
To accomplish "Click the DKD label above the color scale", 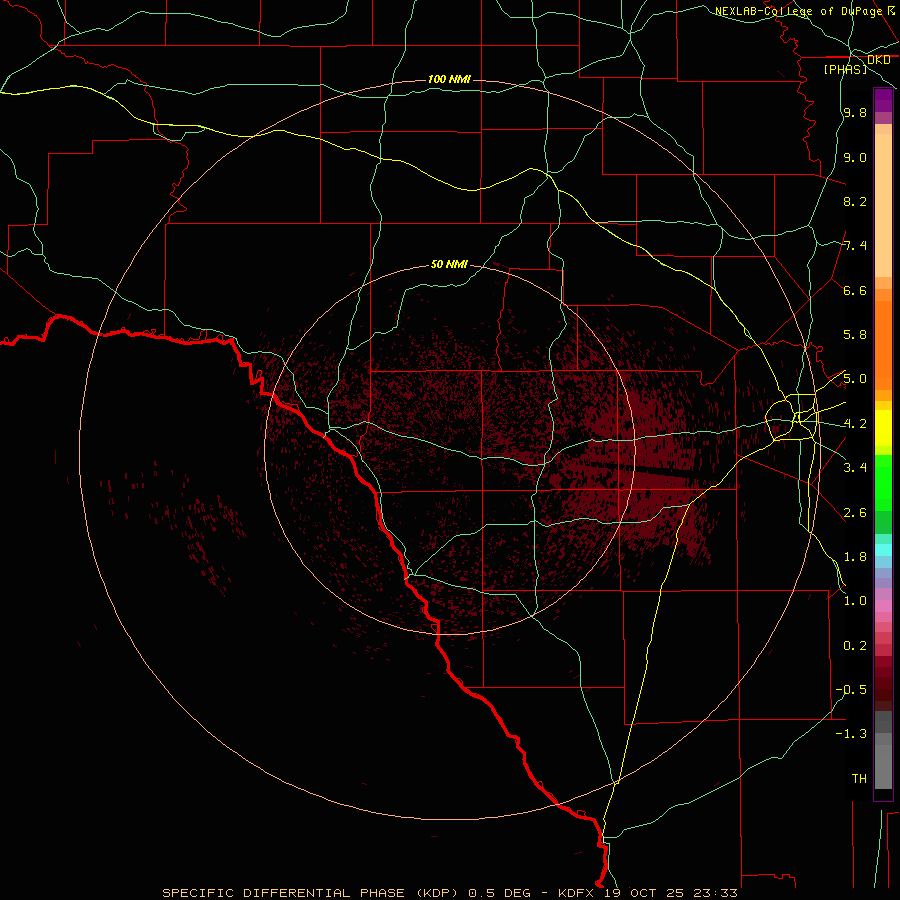I will coord(878,60).
